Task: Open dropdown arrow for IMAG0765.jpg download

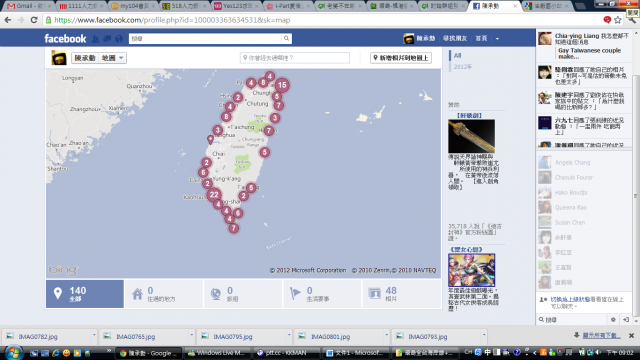Action: [191, 336]
